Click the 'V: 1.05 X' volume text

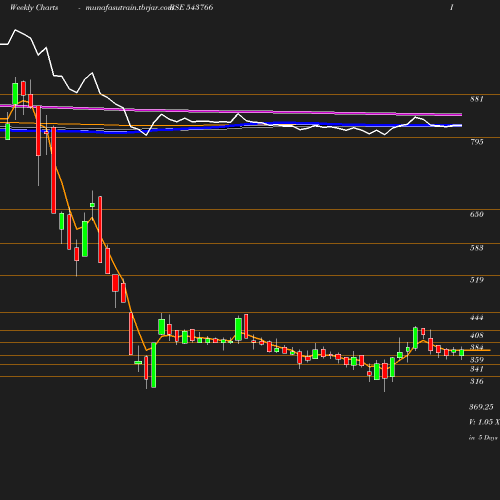click(484, 422)
